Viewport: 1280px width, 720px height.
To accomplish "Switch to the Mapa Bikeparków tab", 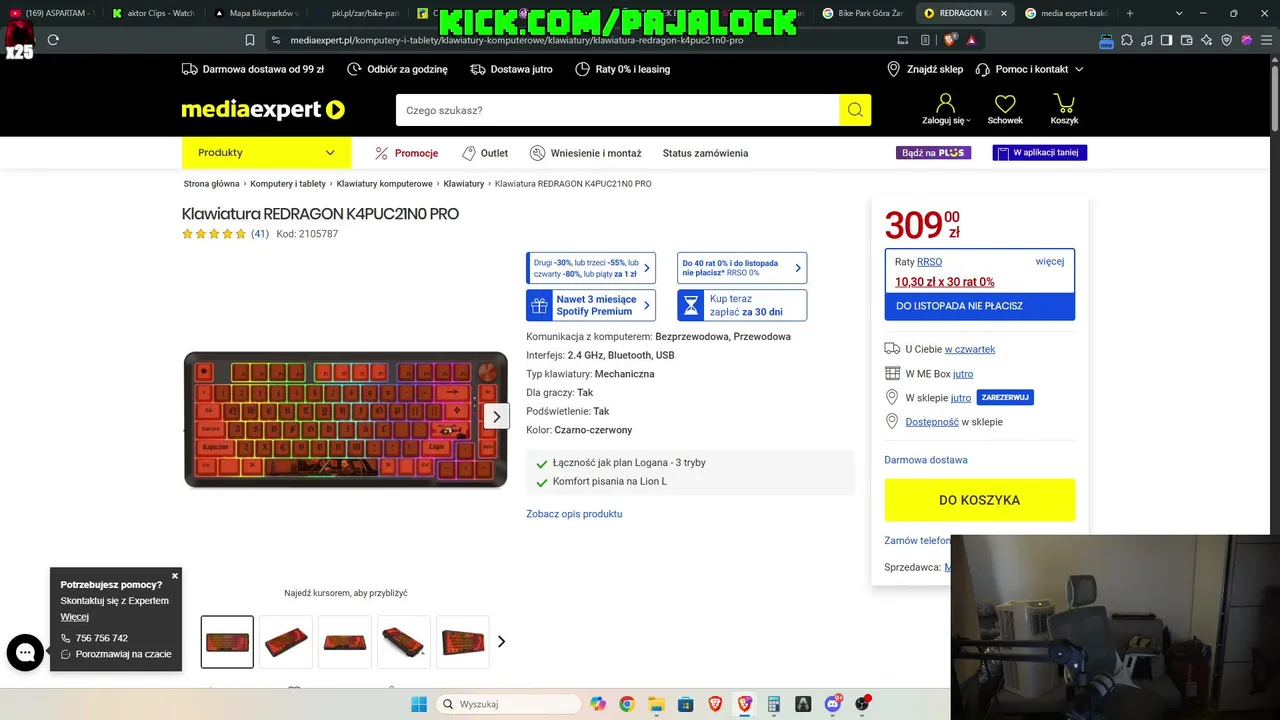I will (x=256, y=13).
